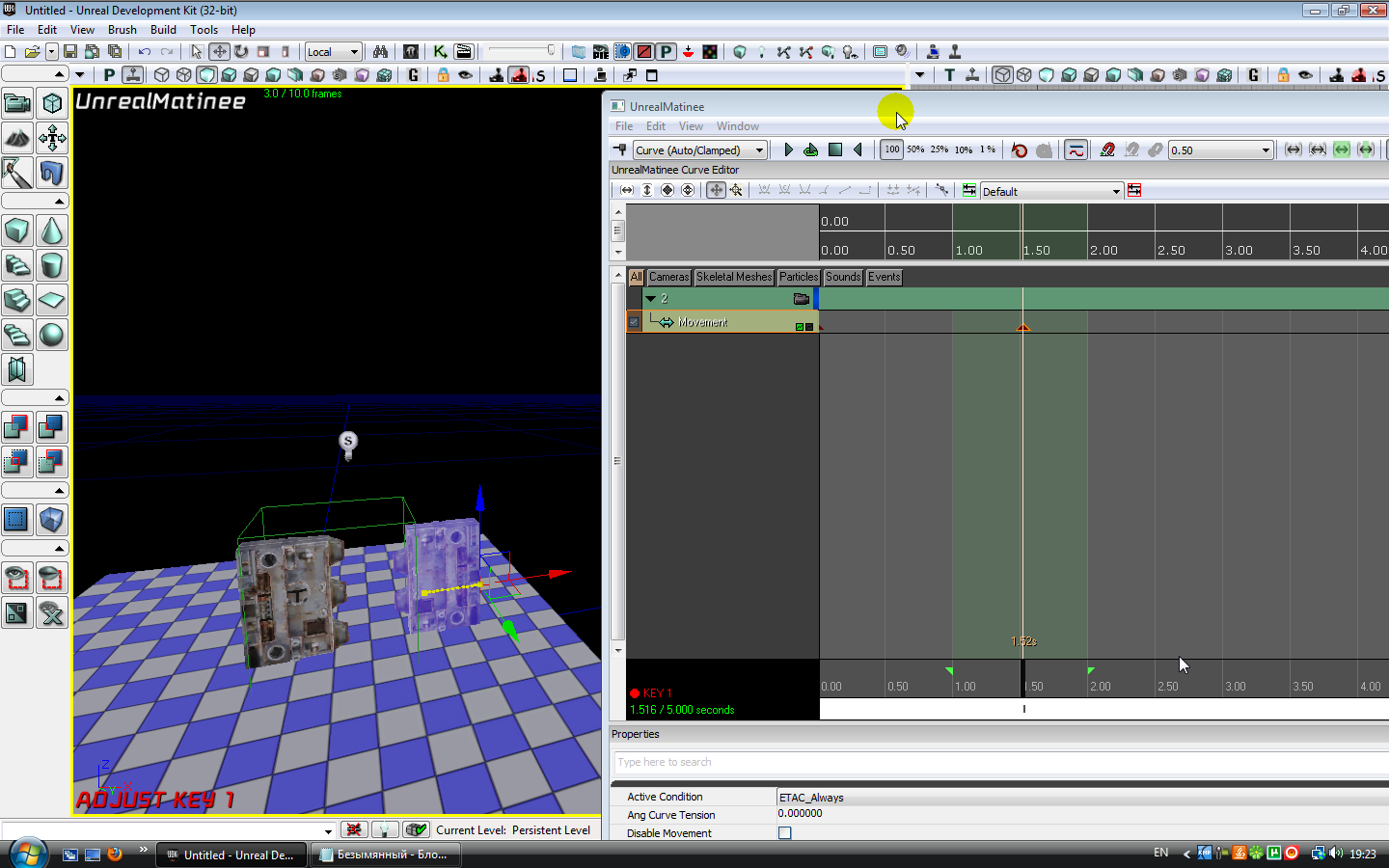Switch to the Skeletal Meshes tab
Image resolution: width=1389 pixels, height=868 pixels.
734,277
